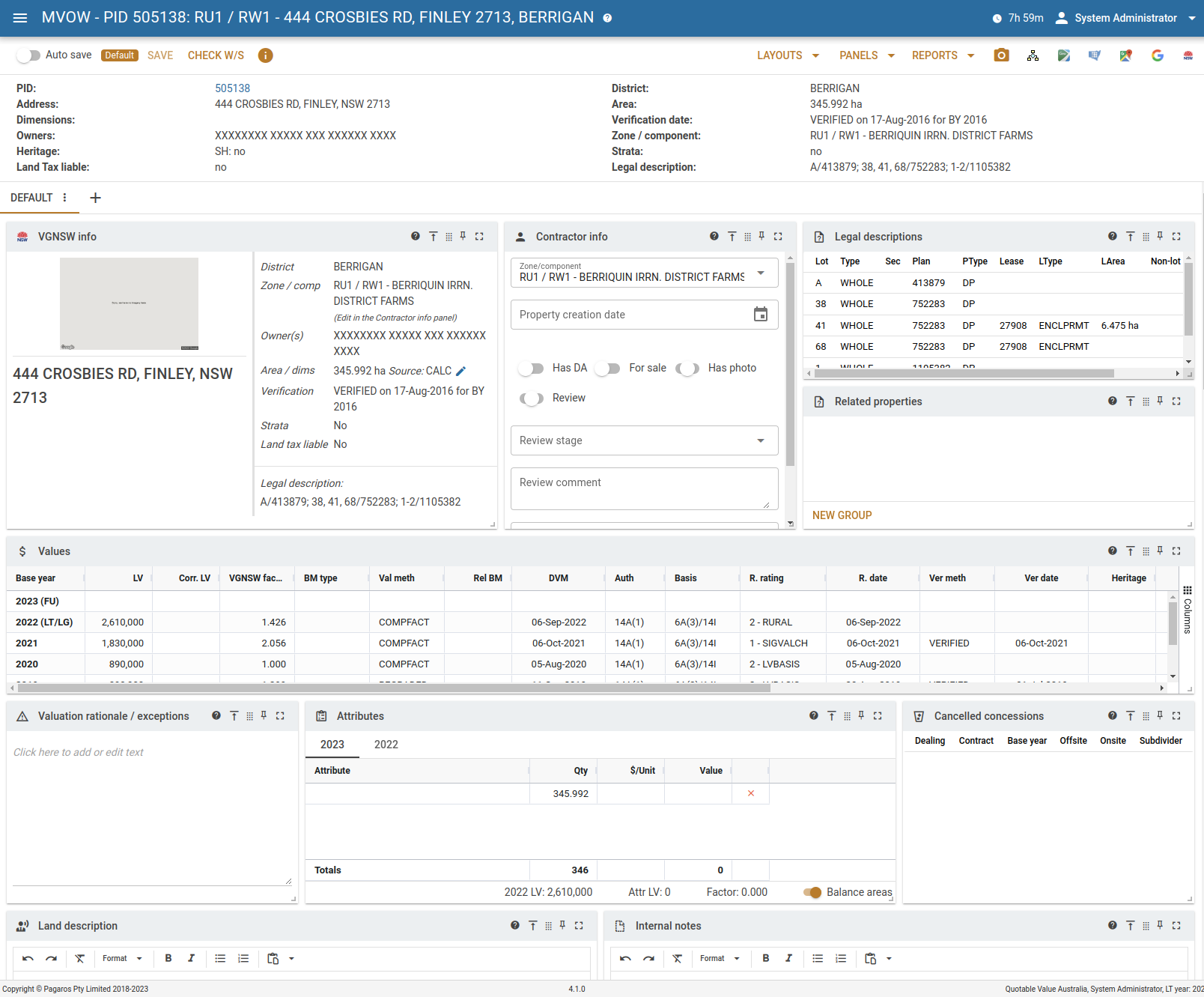Open calendar picker for property creation date
The width and height of the screenshot is (1204, 997).
[x=760, y=315]
